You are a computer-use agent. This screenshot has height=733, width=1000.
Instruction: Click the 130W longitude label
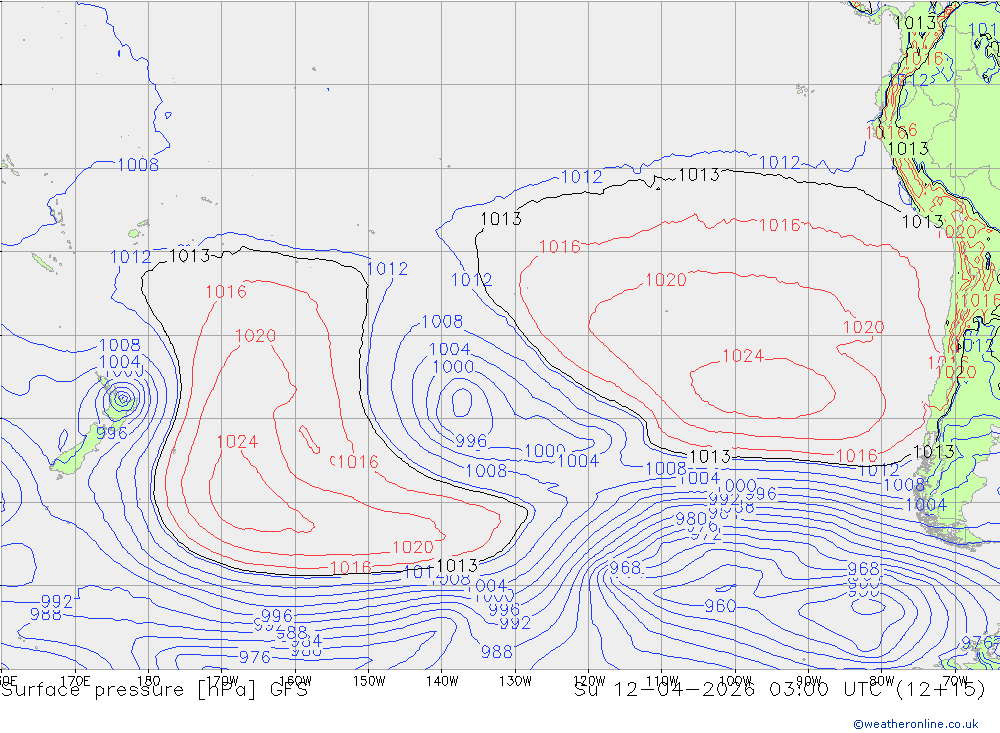[x=515, y=681]
